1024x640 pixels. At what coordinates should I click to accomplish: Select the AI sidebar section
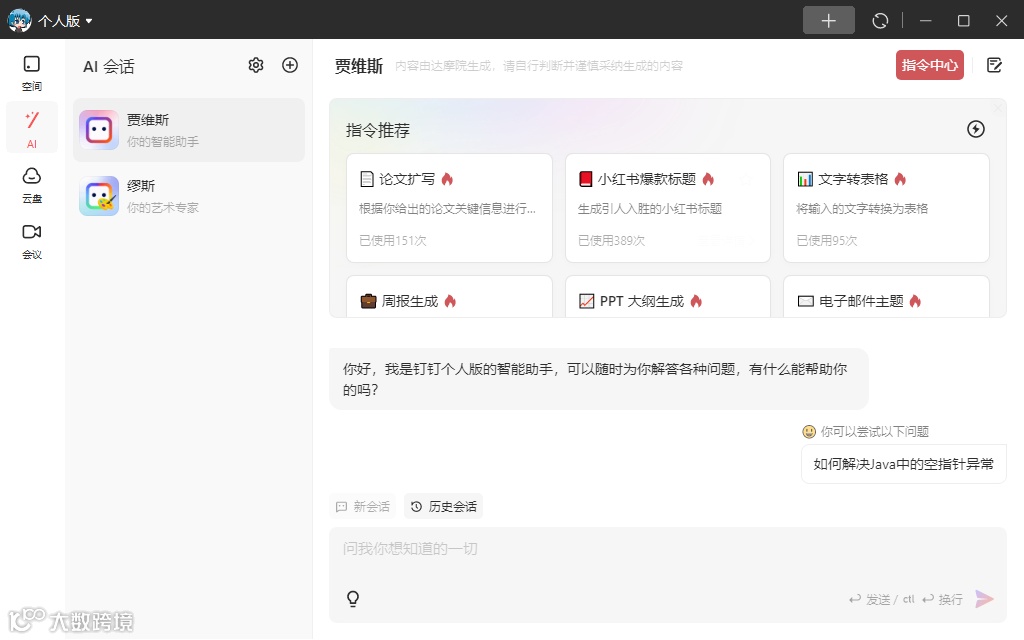(x=31, y=128)
